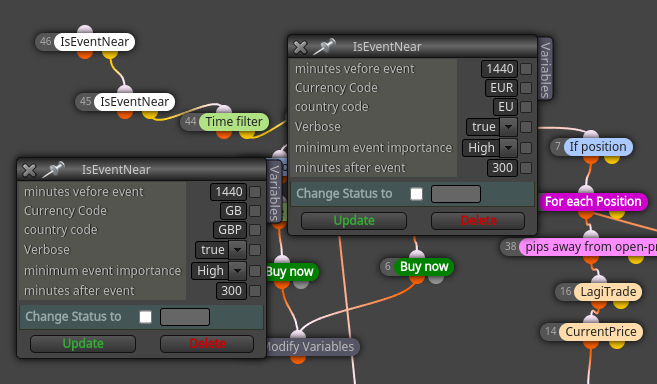Edit Currency Code field EUR
Image resolution: width=657 pixels, height=384 pixels.
[x=502, y=88]
